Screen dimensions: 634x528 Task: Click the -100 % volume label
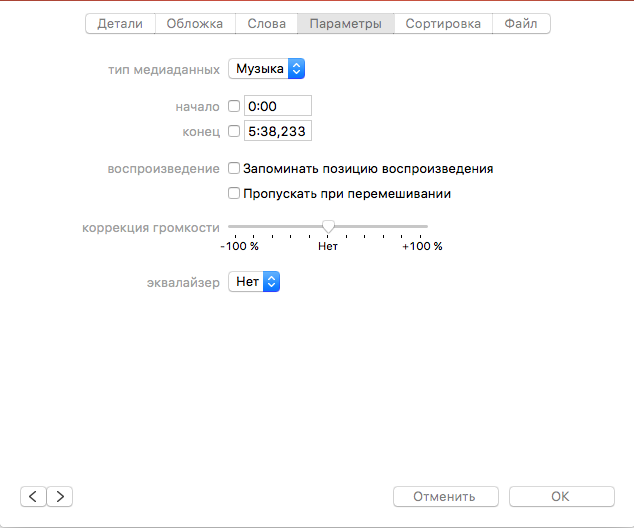(x=239, y=246)
